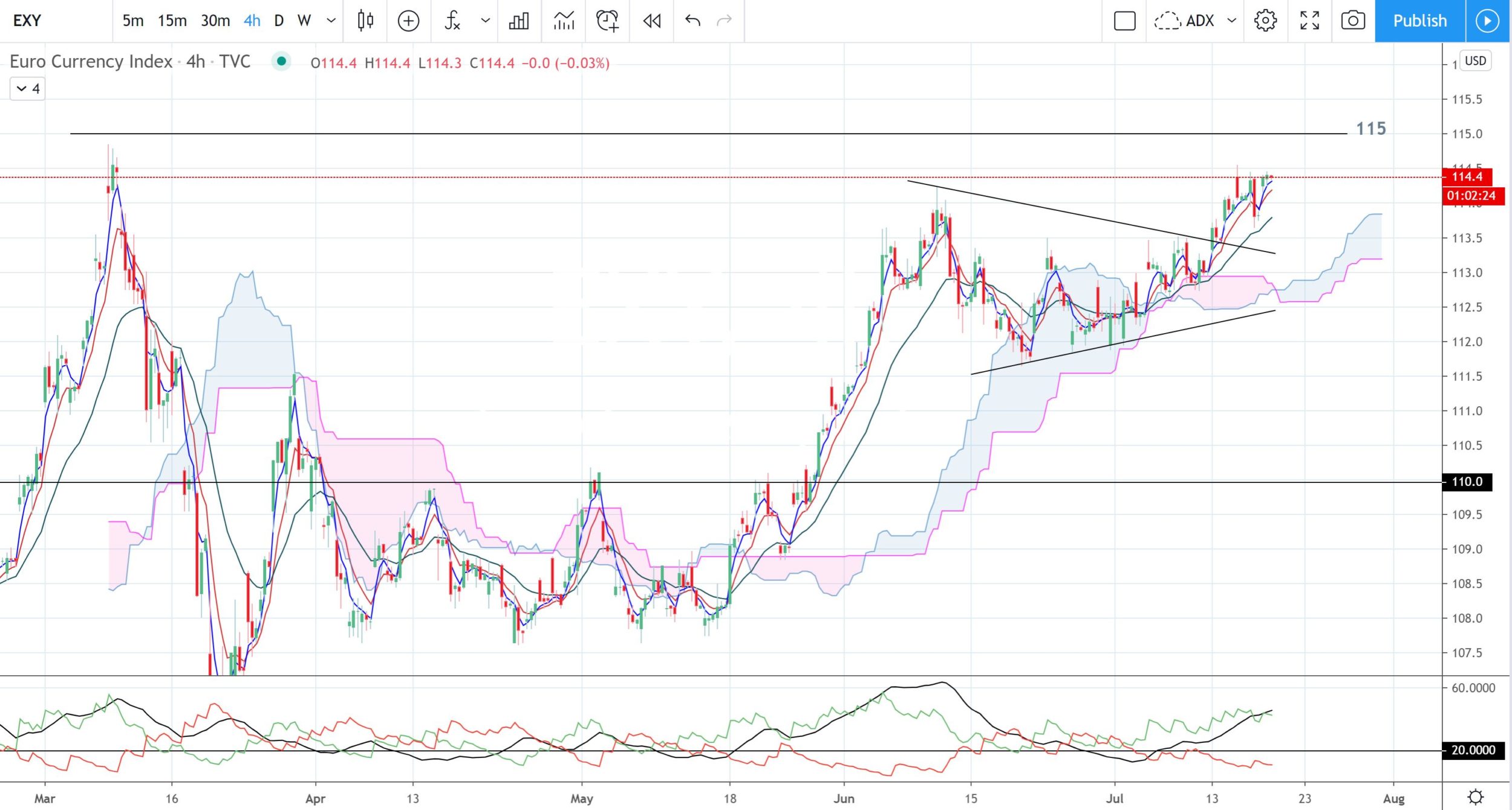Enter fullscreen mode
Screen dimensions: 1512x810
tap(1309, 21)
